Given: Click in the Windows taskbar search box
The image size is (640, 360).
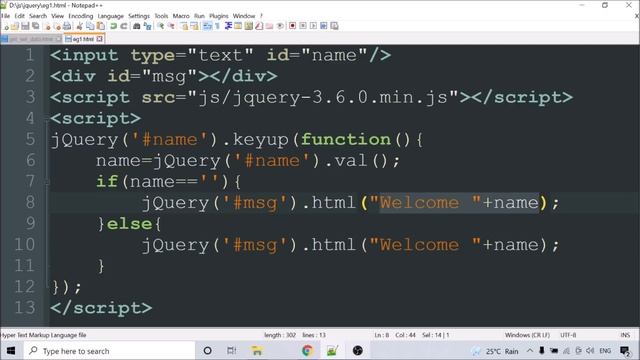Looking at the screenshot, I should [x=109, y=351].
